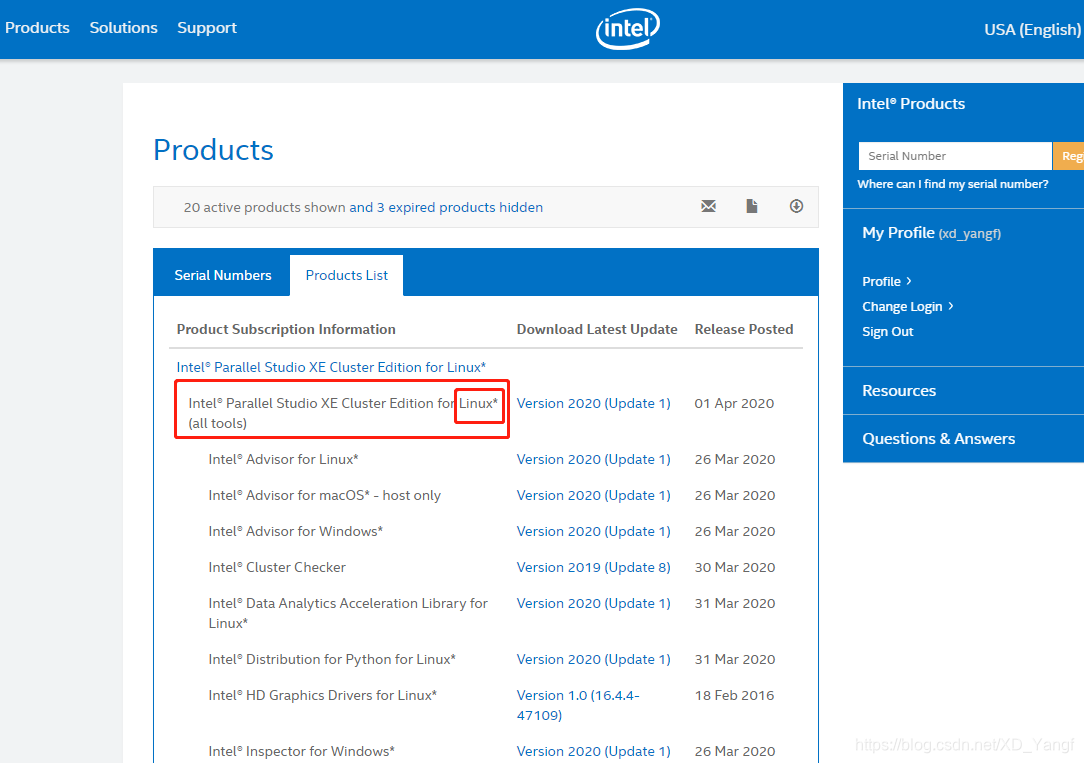Click the circular download icon
Viewport: 1084px width, 763px height.
(796, 206)
